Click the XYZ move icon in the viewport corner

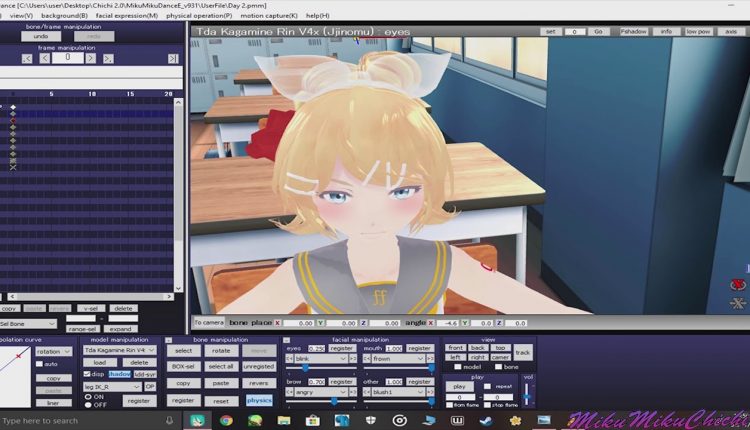738,303
